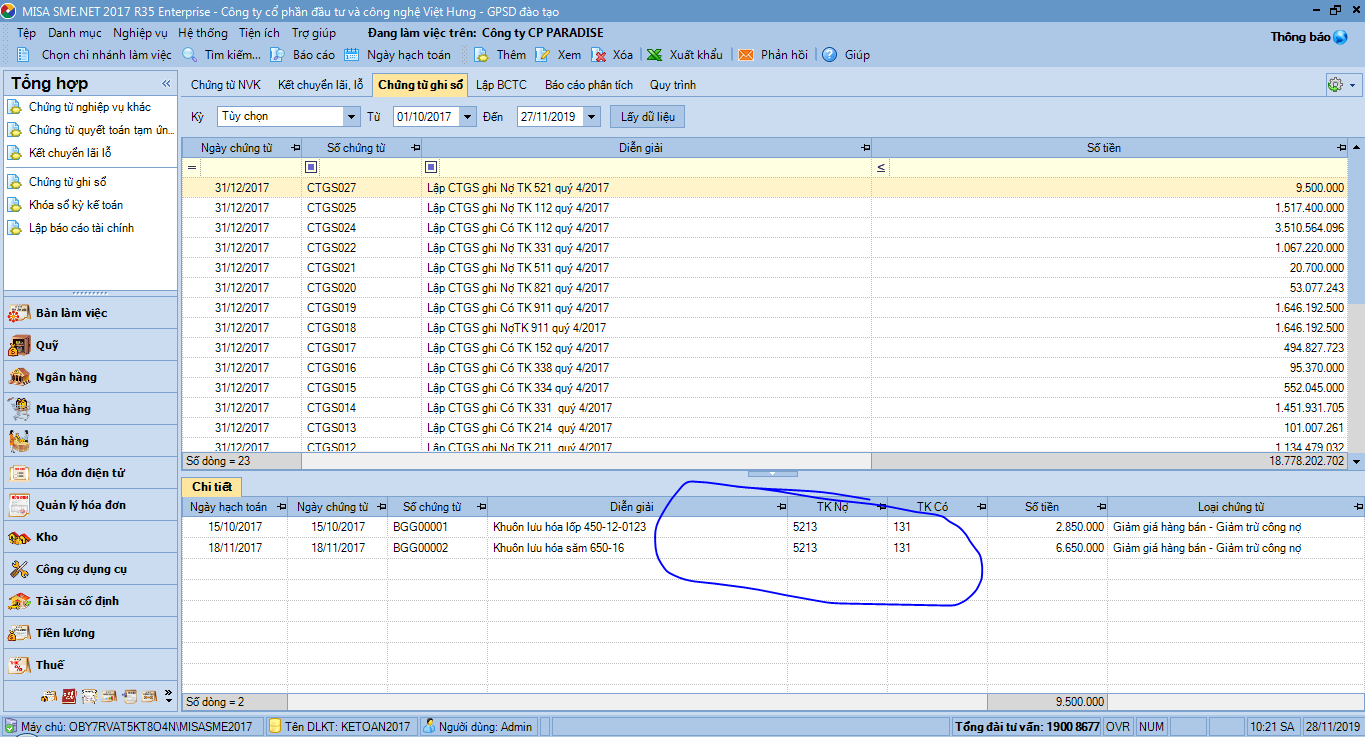This screenshot has width=1365, height=737.
Task: Click the Xóa (Delete) toolbar icon
Action: click(x=600, y=55)
